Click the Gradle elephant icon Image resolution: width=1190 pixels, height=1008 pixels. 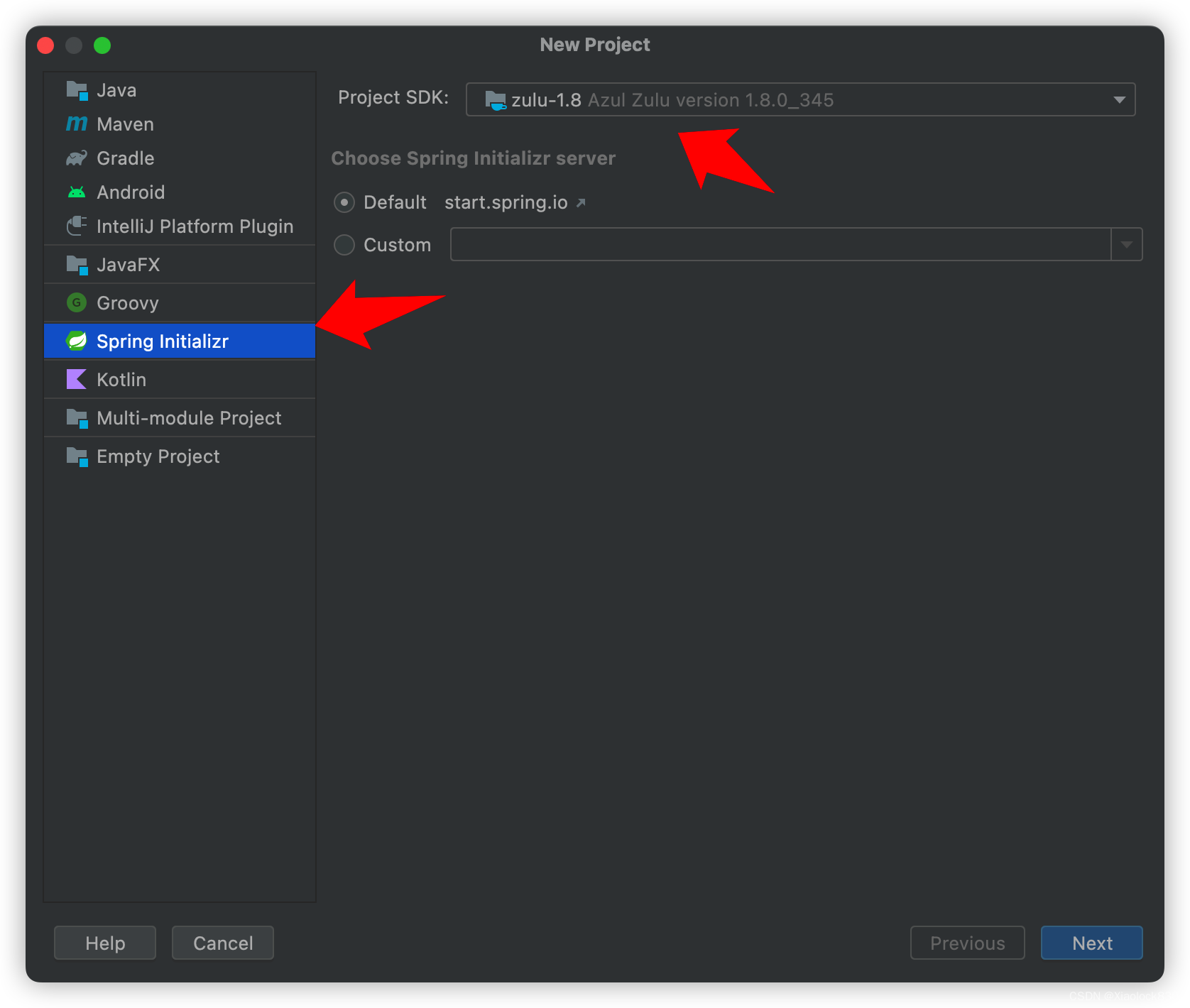[x=77, y=158]
